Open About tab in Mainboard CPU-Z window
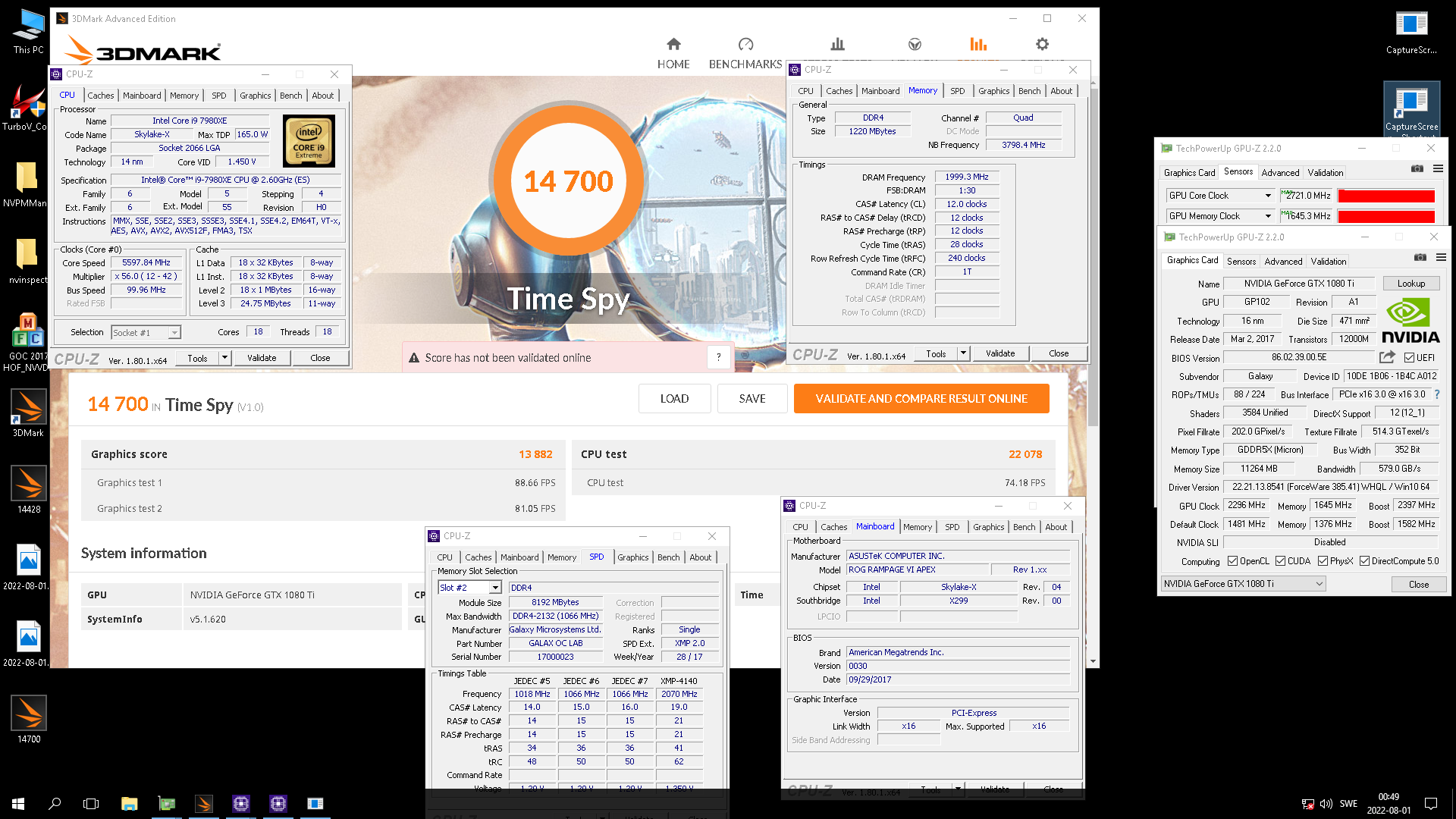 pos(1056,527)
